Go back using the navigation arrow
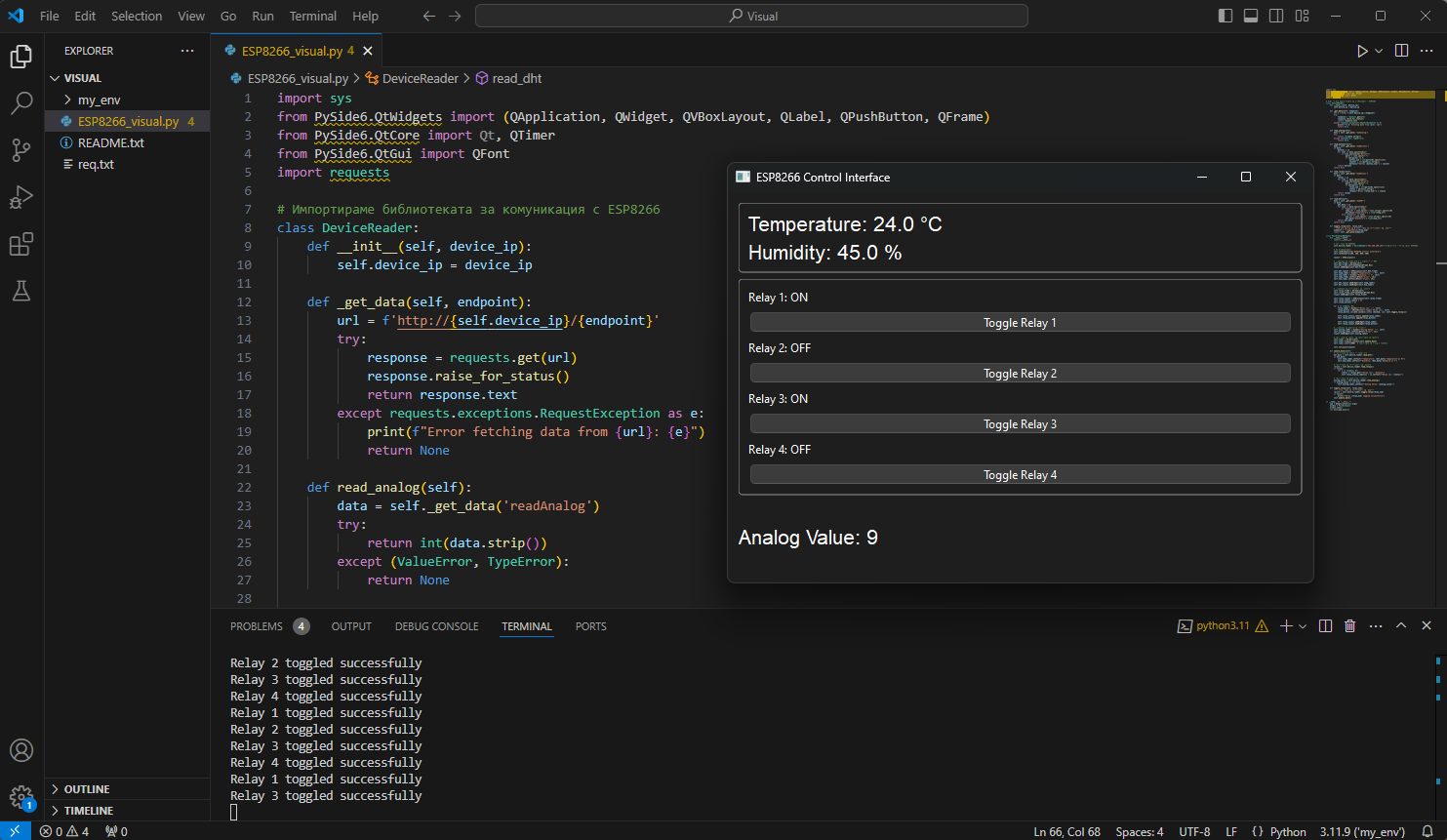This screenshot has height=840, width=1447. (x=429, y=16)
